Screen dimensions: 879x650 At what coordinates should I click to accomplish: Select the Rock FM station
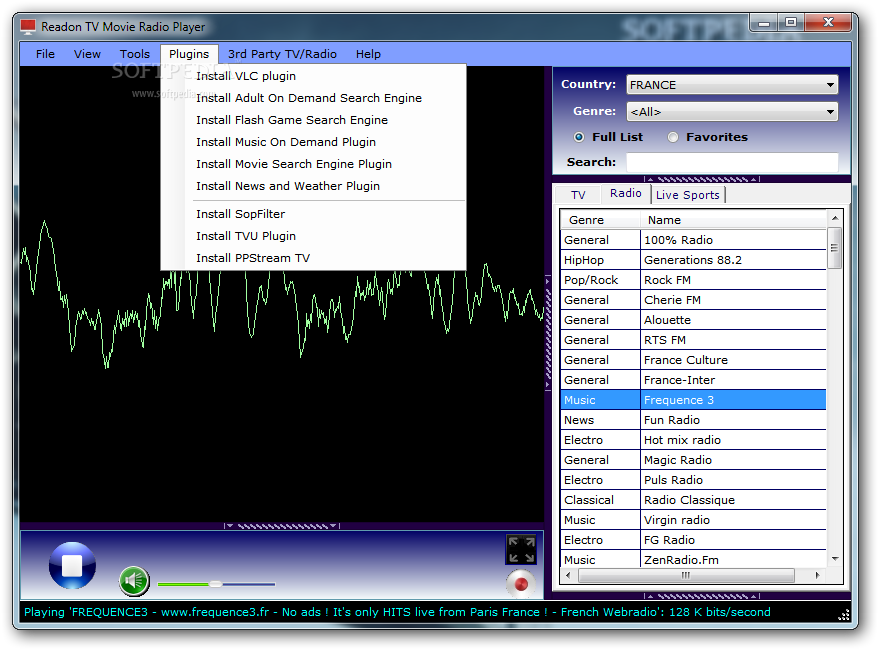693,280
